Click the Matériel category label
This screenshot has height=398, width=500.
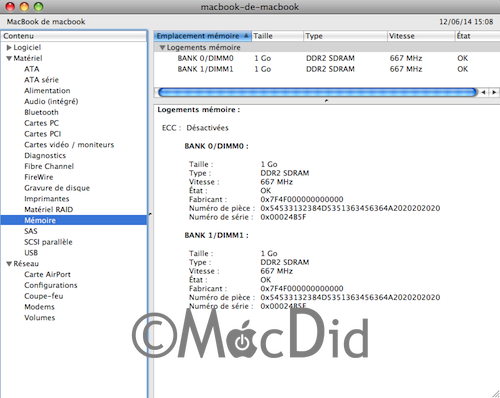[x=28, y=58]
